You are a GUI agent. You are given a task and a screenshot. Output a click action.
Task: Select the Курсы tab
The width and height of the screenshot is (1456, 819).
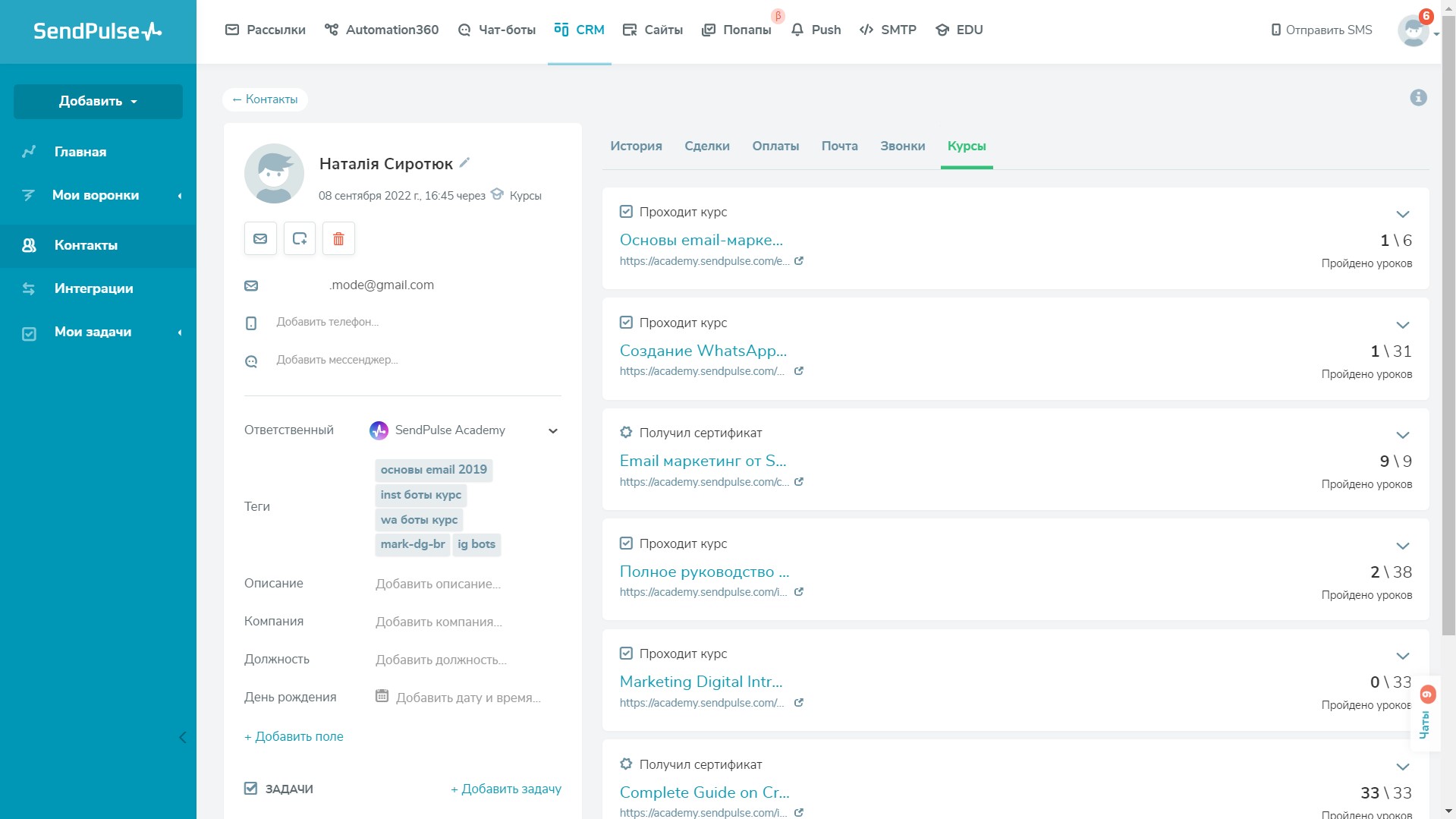[x=967, y=146]
